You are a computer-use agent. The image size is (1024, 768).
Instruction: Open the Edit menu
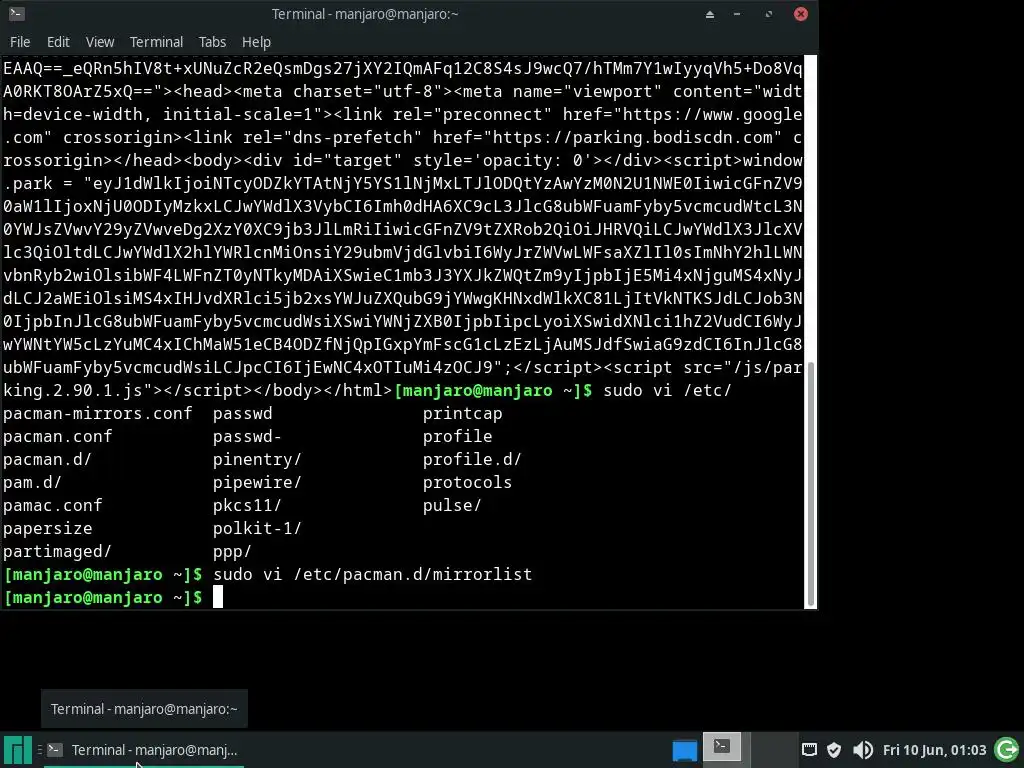click(58, 42)
